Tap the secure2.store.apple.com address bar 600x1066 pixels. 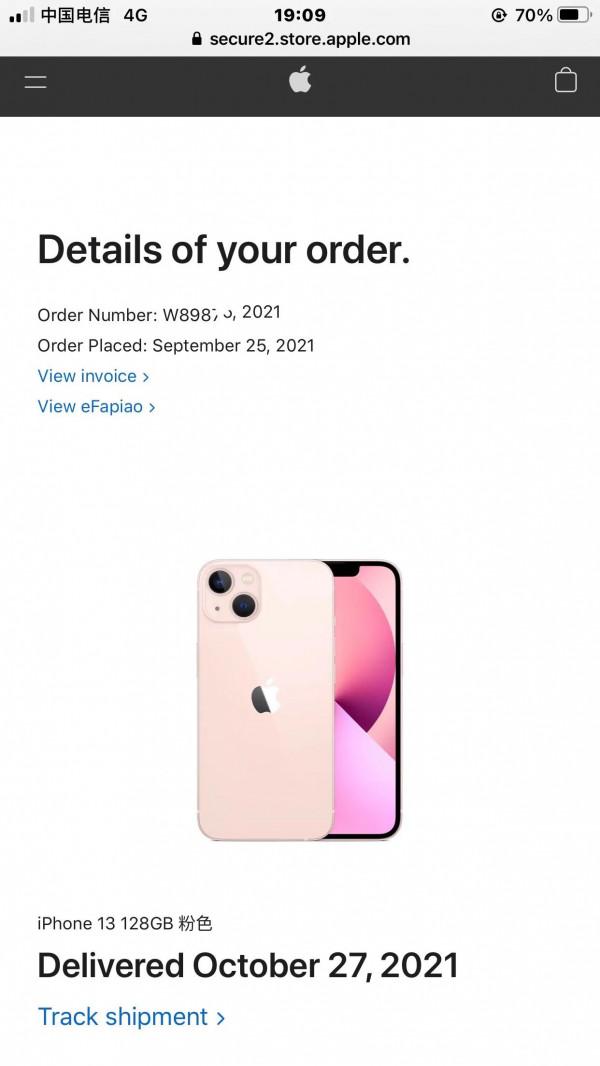click(300, 39)
